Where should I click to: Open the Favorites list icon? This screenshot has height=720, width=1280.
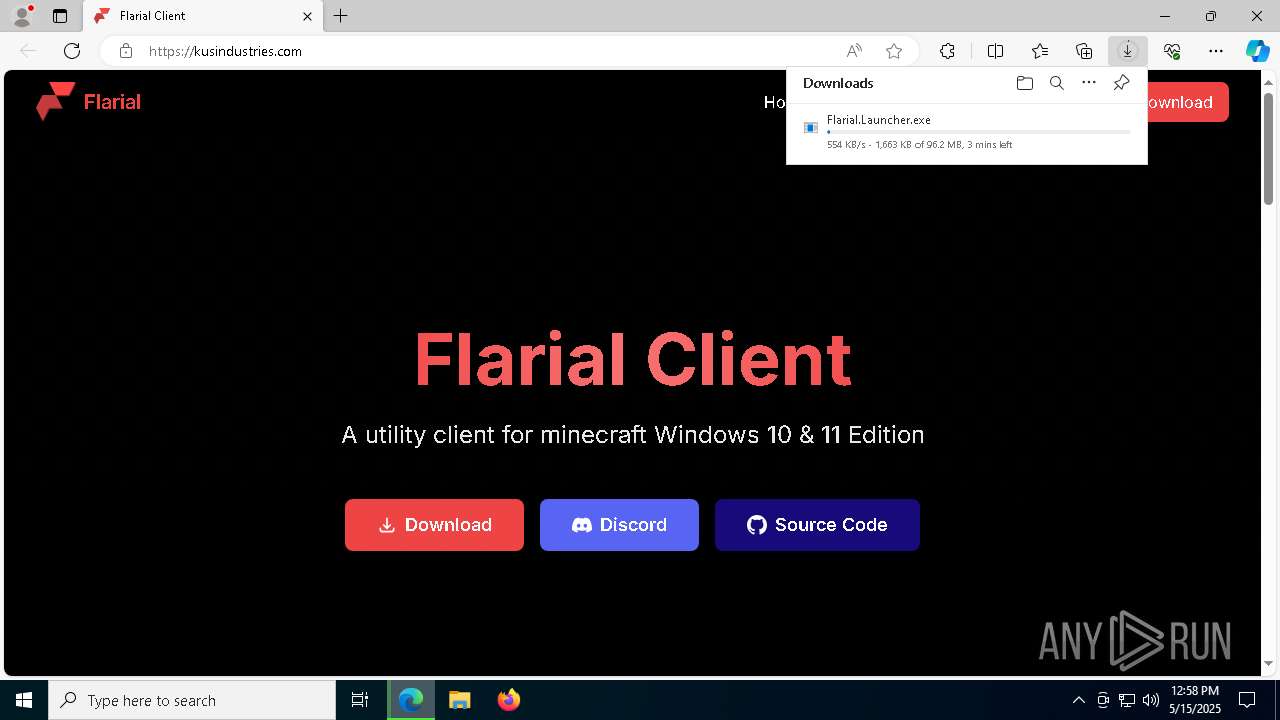tap(1040, 51)
